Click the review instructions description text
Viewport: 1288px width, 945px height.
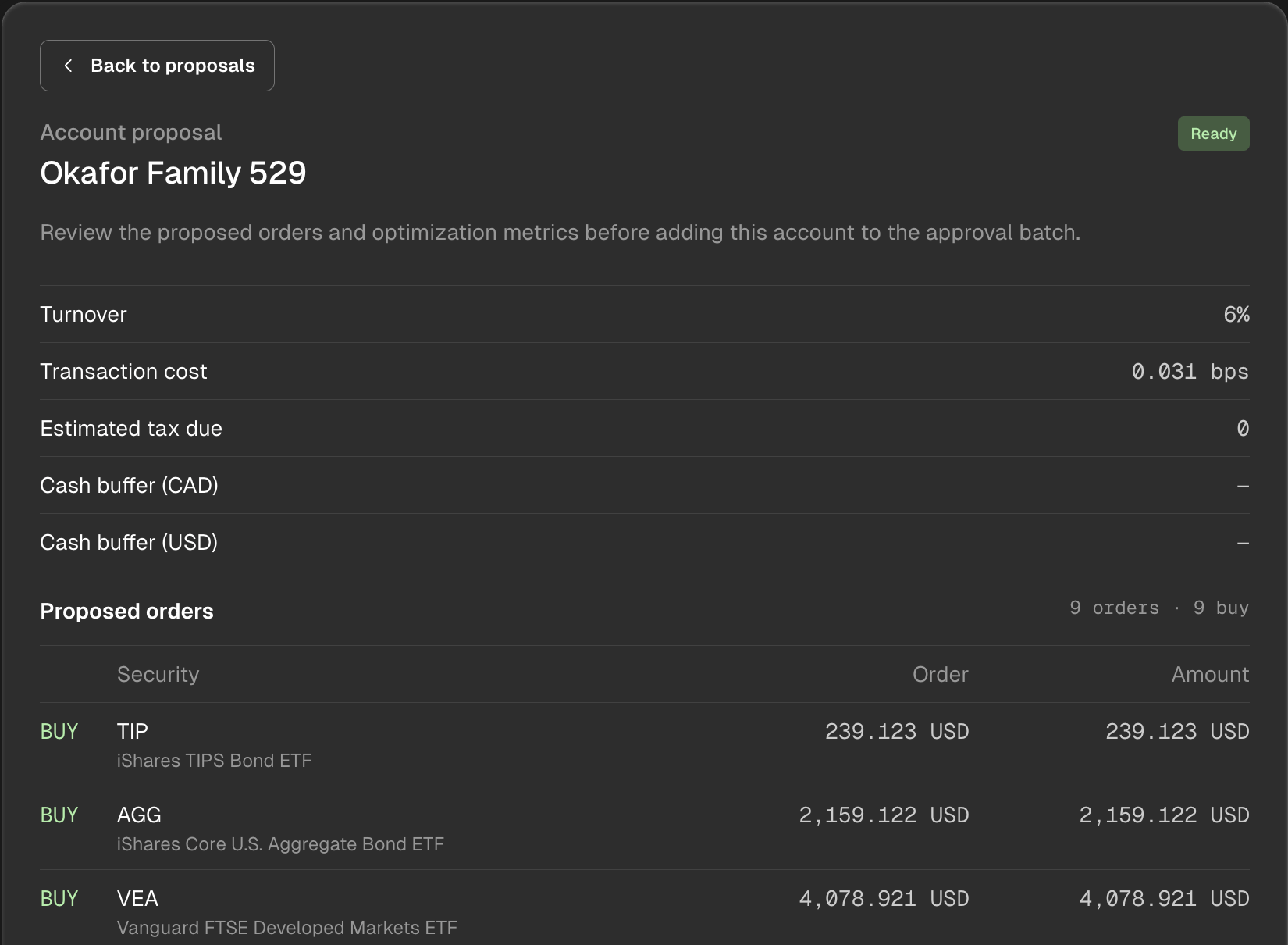(x=560, y=233)
